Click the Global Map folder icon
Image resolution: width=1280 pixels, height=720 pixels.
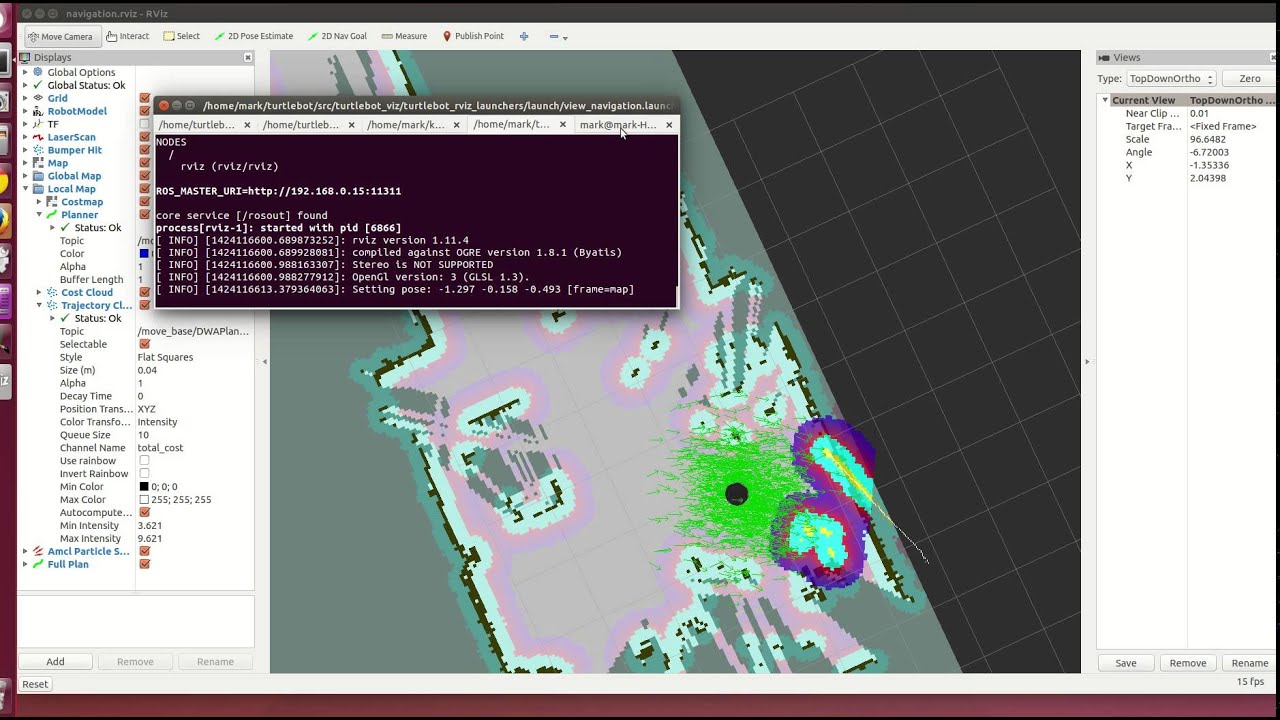tap(39, 176)
